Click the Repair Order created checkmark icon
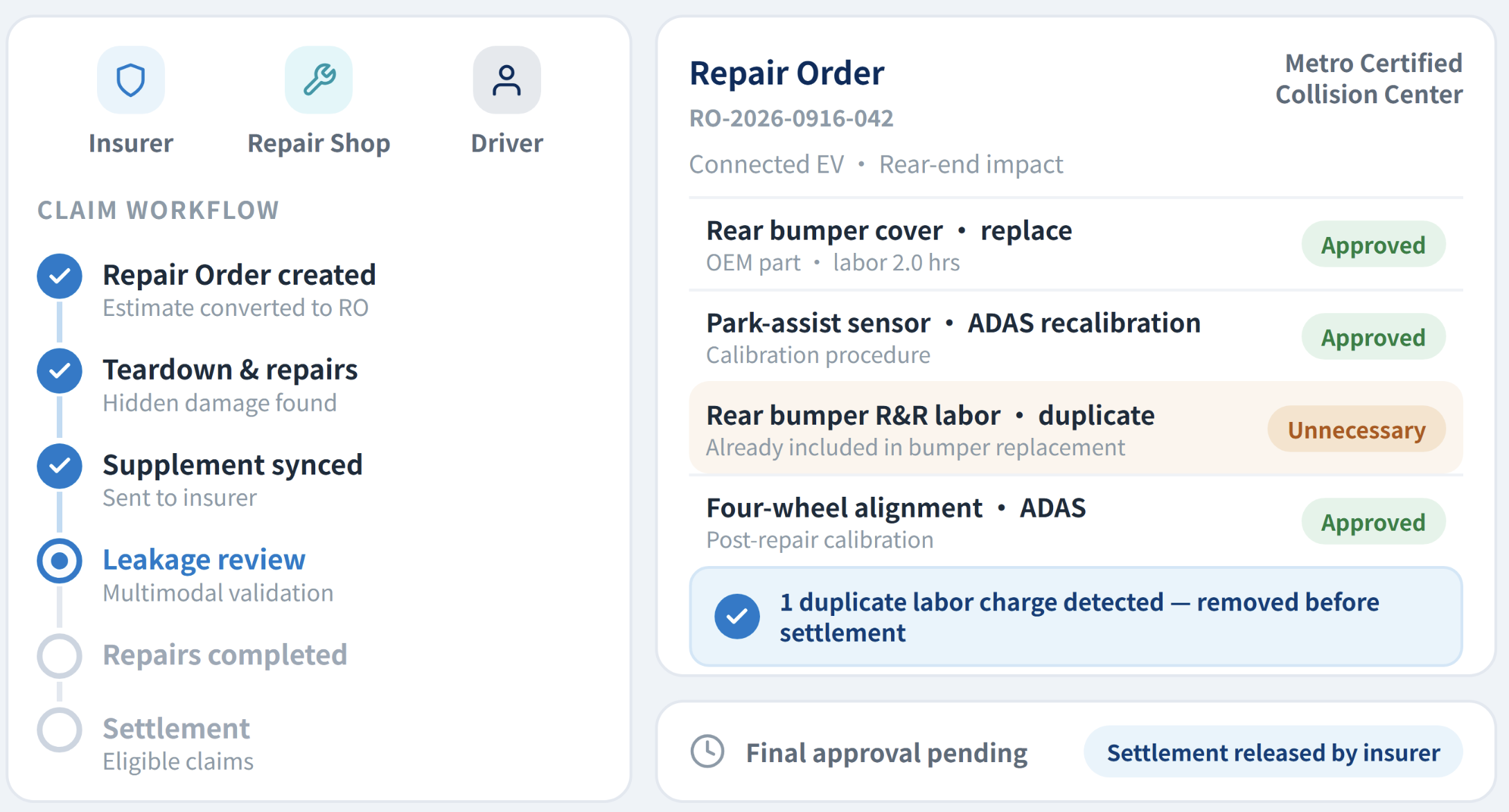Viewport: 1509px width, 812px height. 60,276
